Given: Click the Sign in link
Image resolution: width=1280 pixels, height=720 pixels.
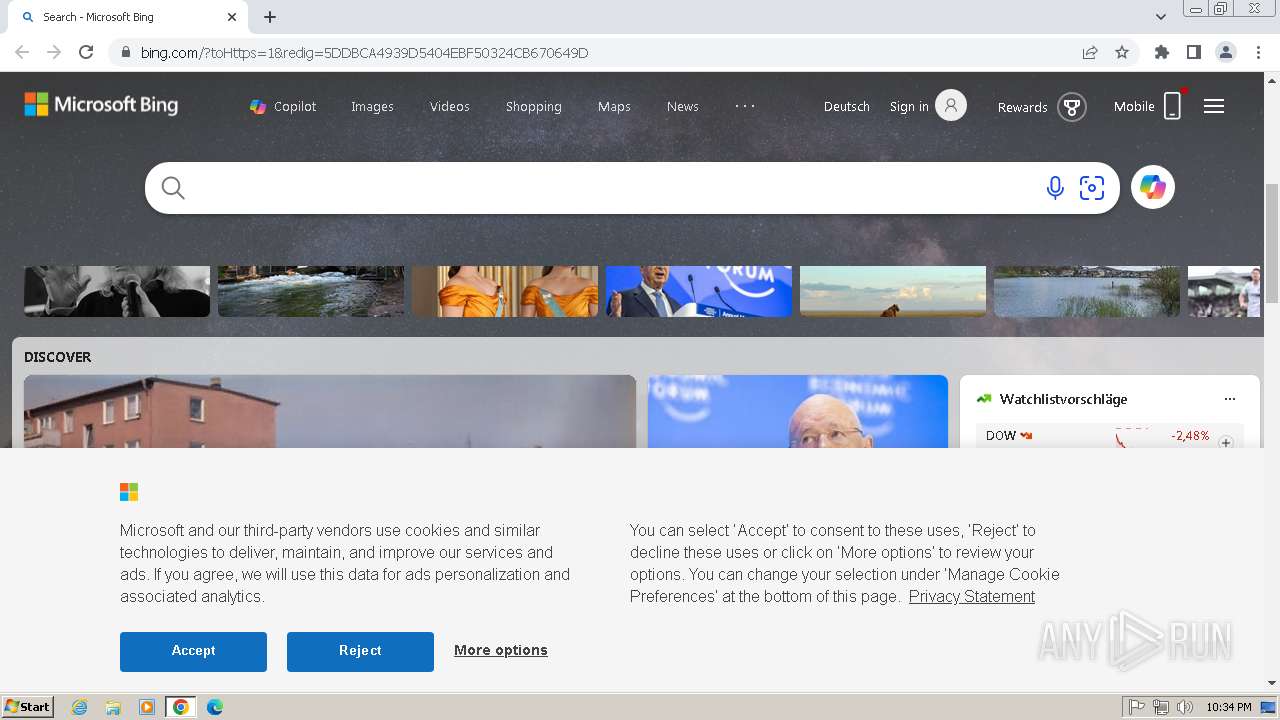Looking at the screenshot, I should point(909,106).
